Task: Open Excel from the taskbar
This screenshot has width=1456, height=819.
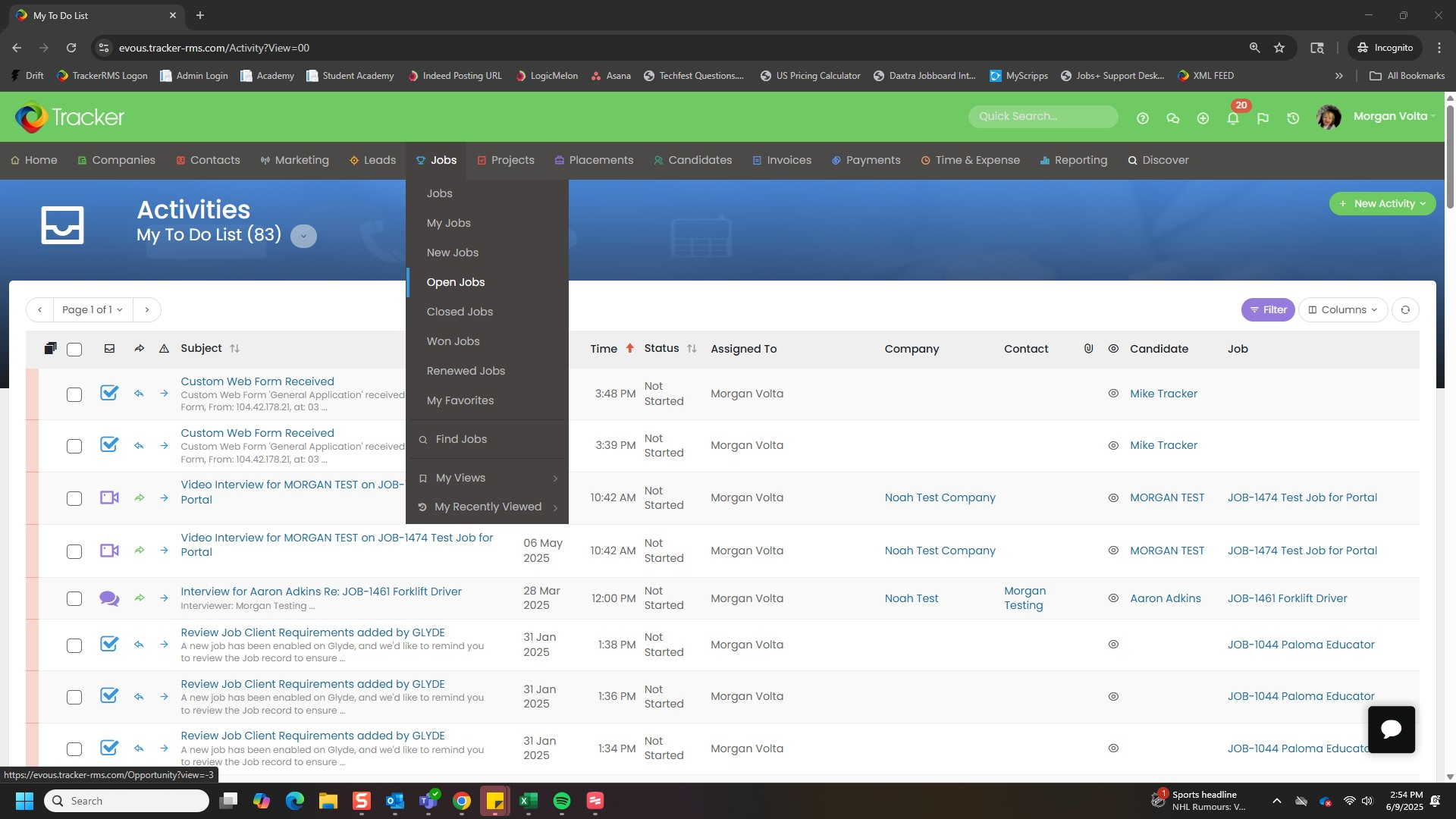Action: [x=529, y=801]
